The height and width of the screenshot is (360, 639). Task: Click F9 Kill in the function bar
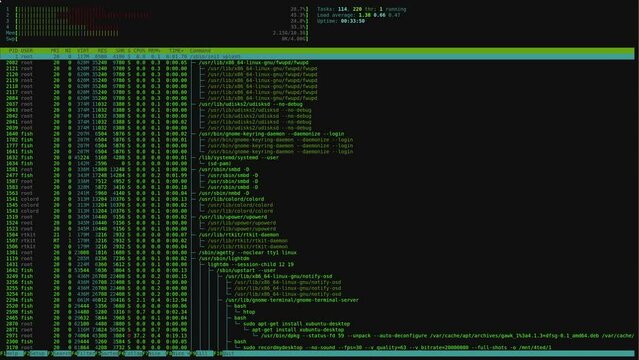[201, 353]
